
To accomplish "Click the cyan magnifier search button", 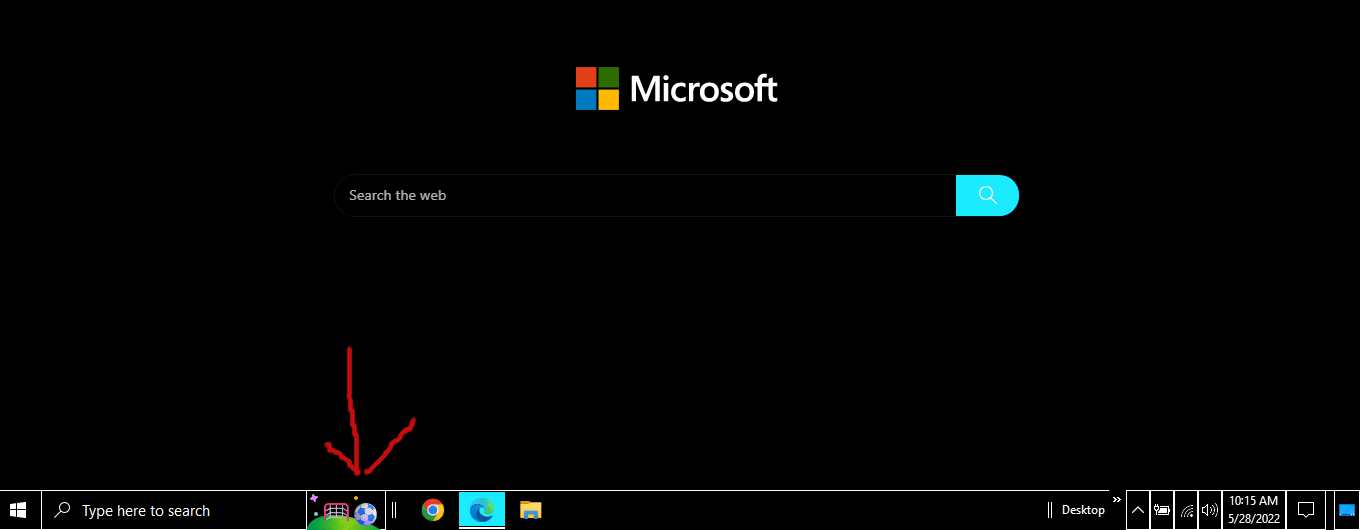I will coord(987,195).
